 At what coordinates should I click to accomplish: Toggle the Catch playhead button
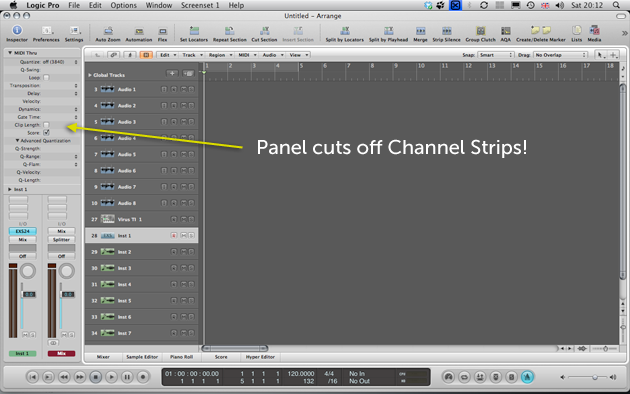[x=130, y=55]
